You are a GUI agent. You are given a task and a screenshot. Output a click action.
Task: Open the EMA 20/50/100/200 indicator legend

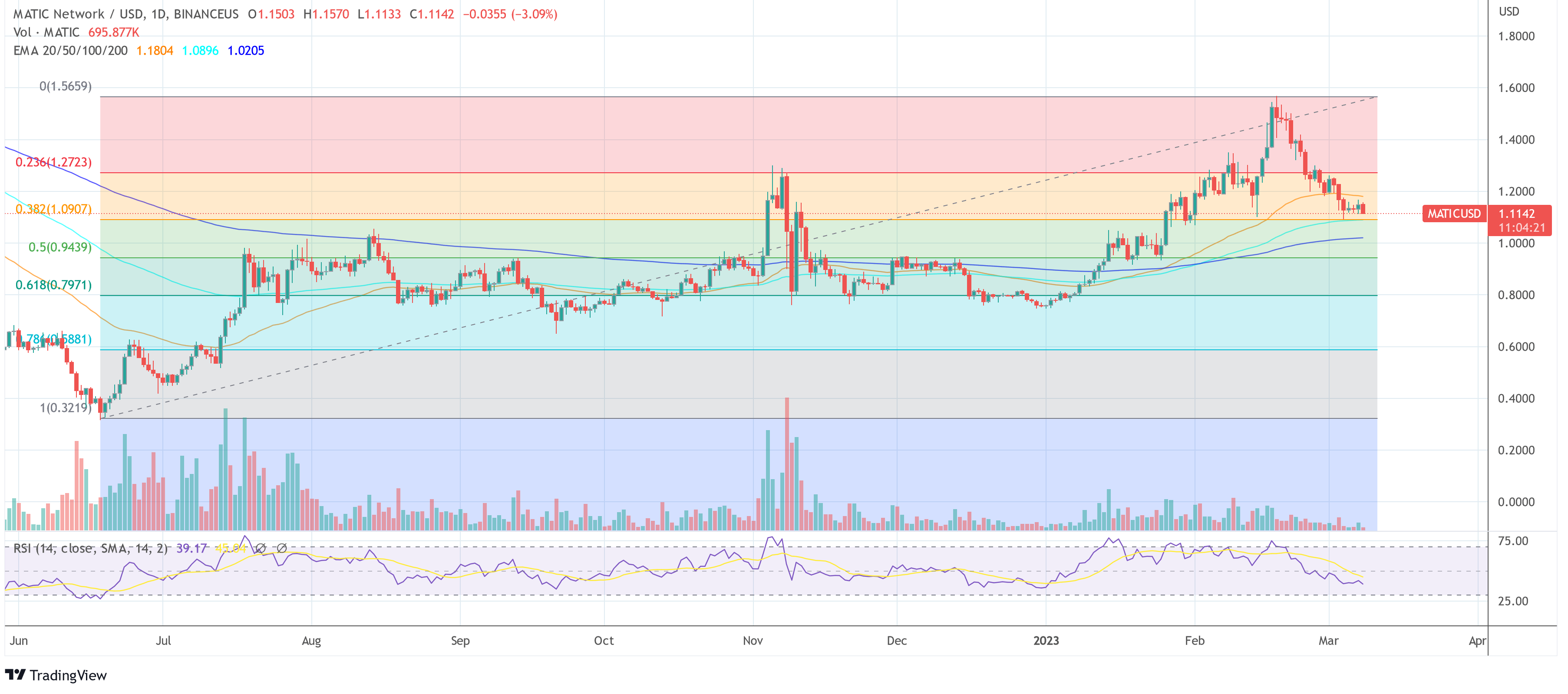pos(71,50)
